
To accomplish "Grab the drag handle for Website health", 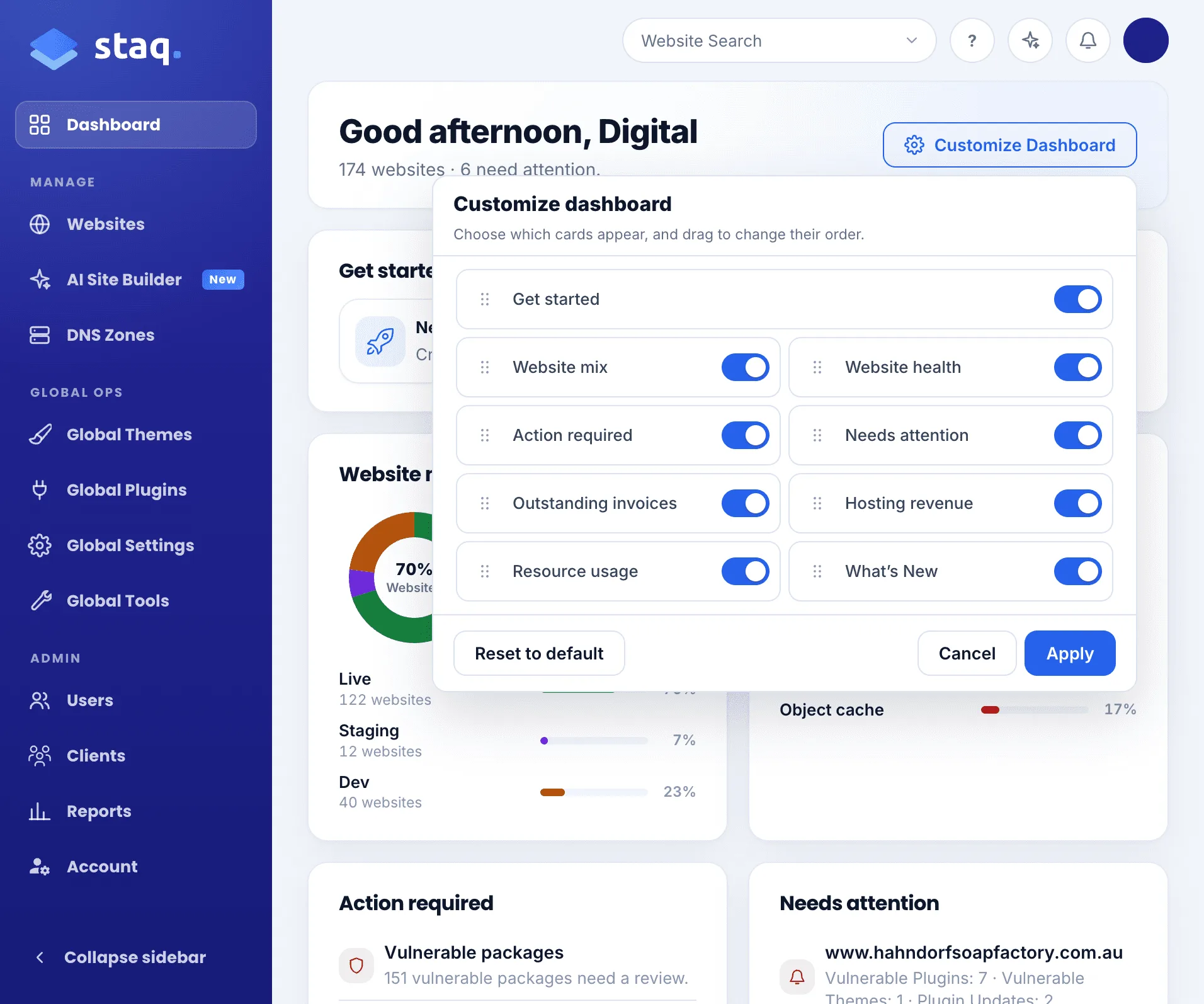I will 817,367.
